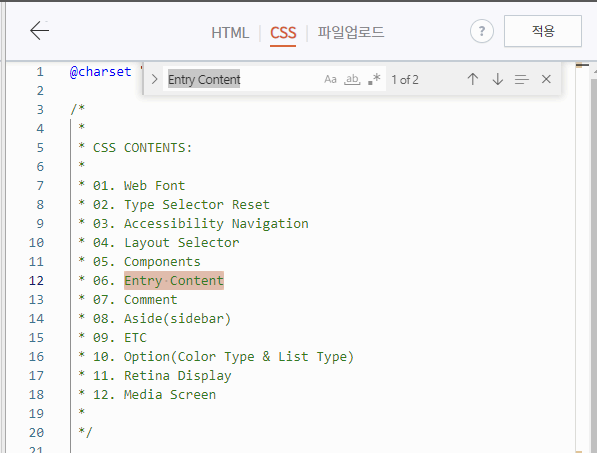Click line number 3 in the gutter

(40, 110)
